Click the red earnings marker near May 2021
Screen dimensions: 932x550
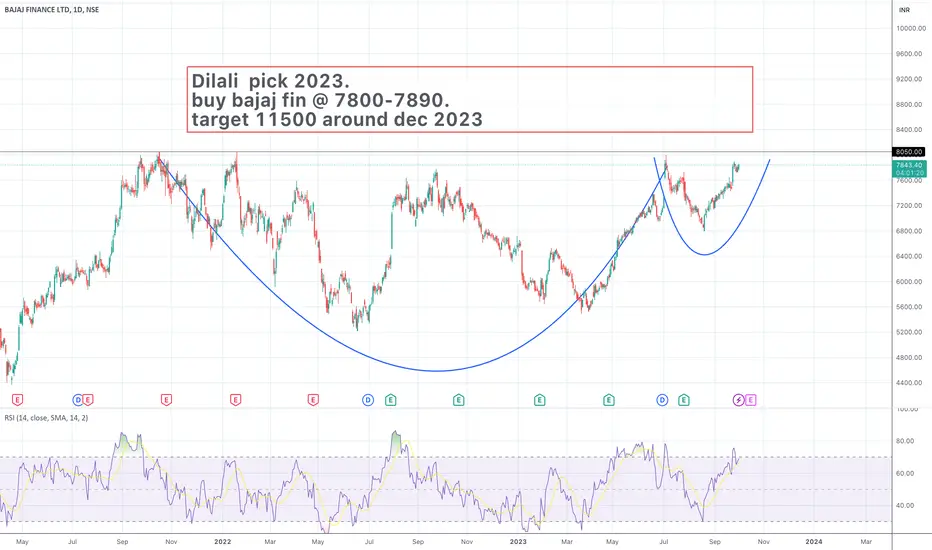[17, 400]
